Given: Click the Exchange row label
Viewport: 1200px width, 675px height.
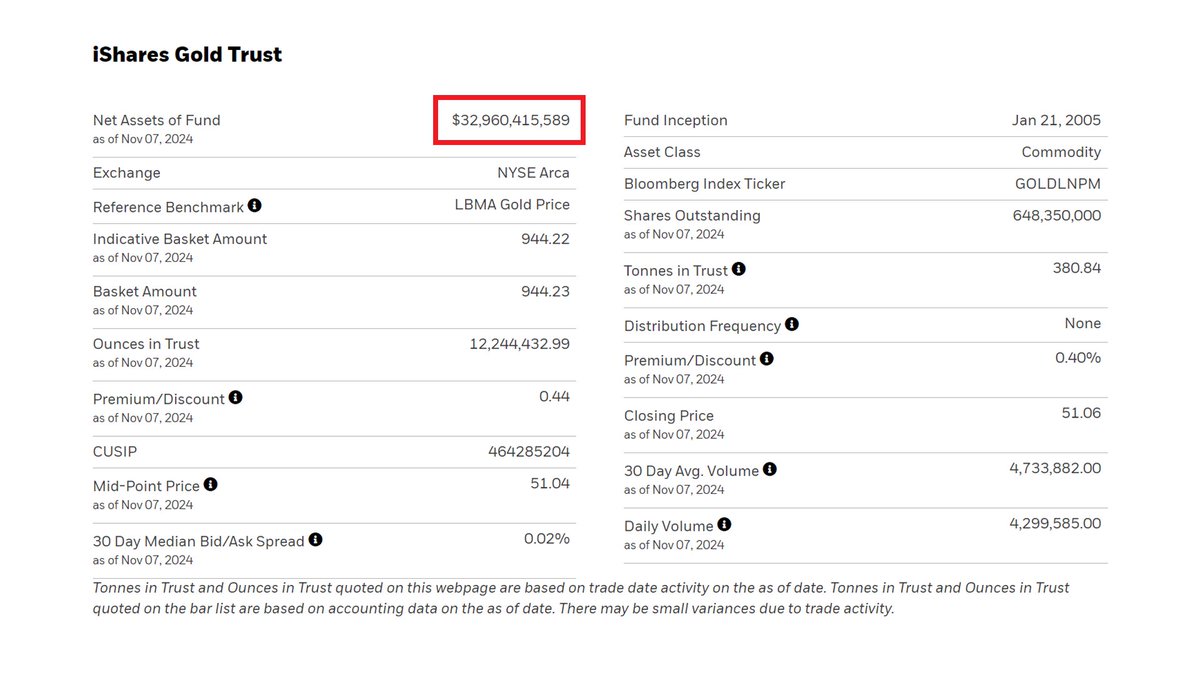Looking at the screenshot, I should pyautogui.click(x=127, y=173).
